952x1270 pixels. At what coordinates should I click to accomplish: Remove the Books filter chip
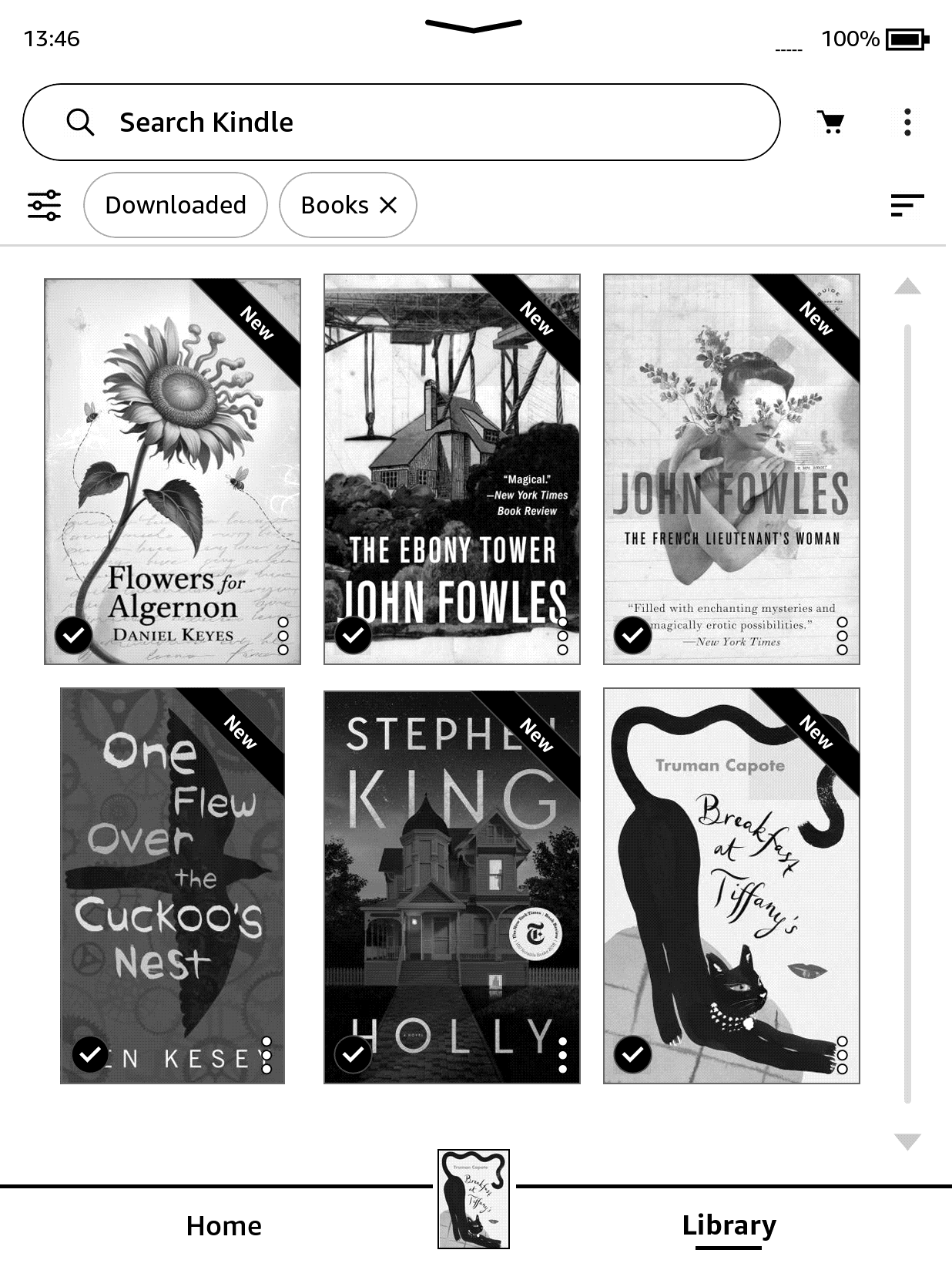pyautogui.click(x=388, y=205)
